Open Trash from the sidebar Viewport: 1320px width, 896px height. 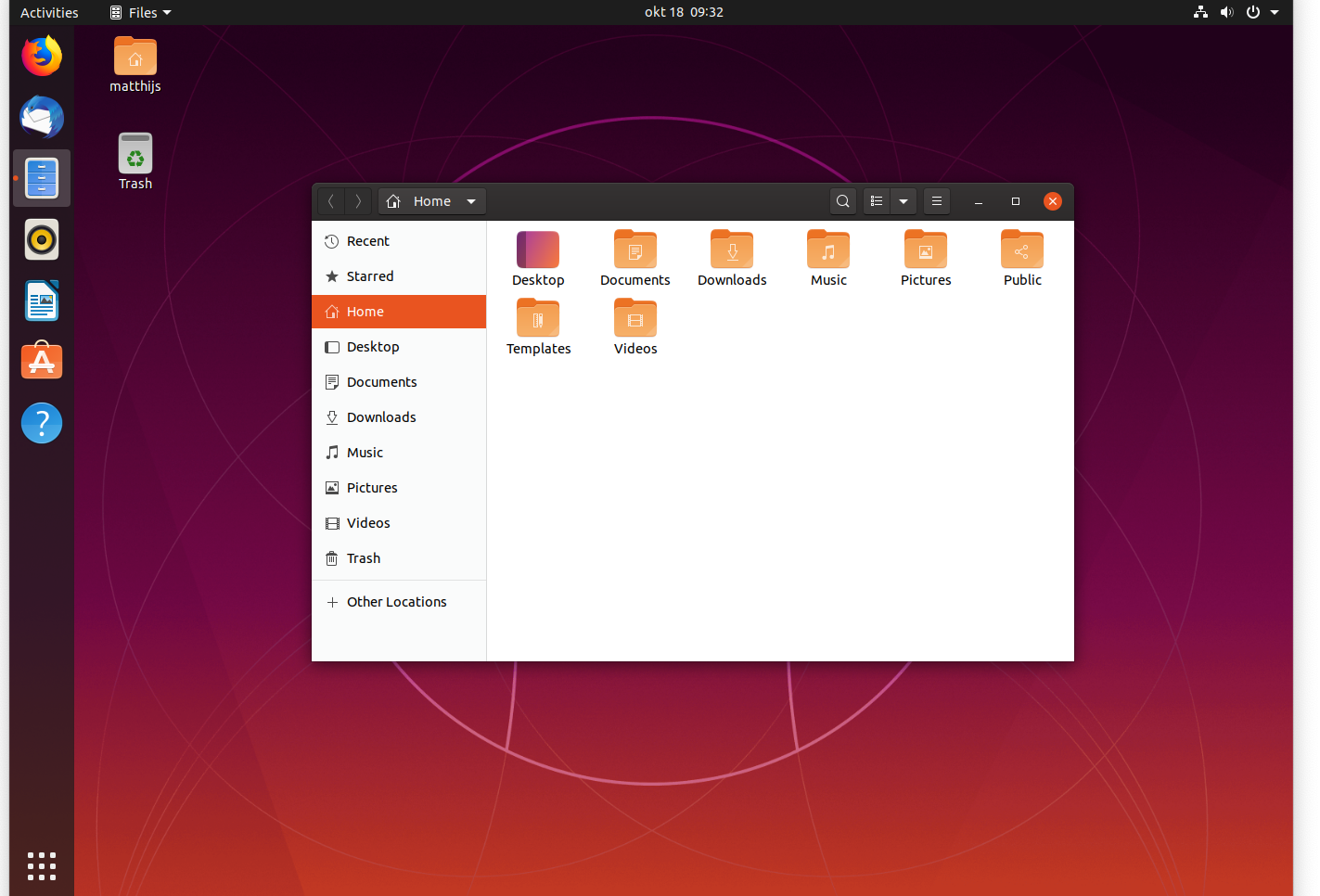[364, 558]
